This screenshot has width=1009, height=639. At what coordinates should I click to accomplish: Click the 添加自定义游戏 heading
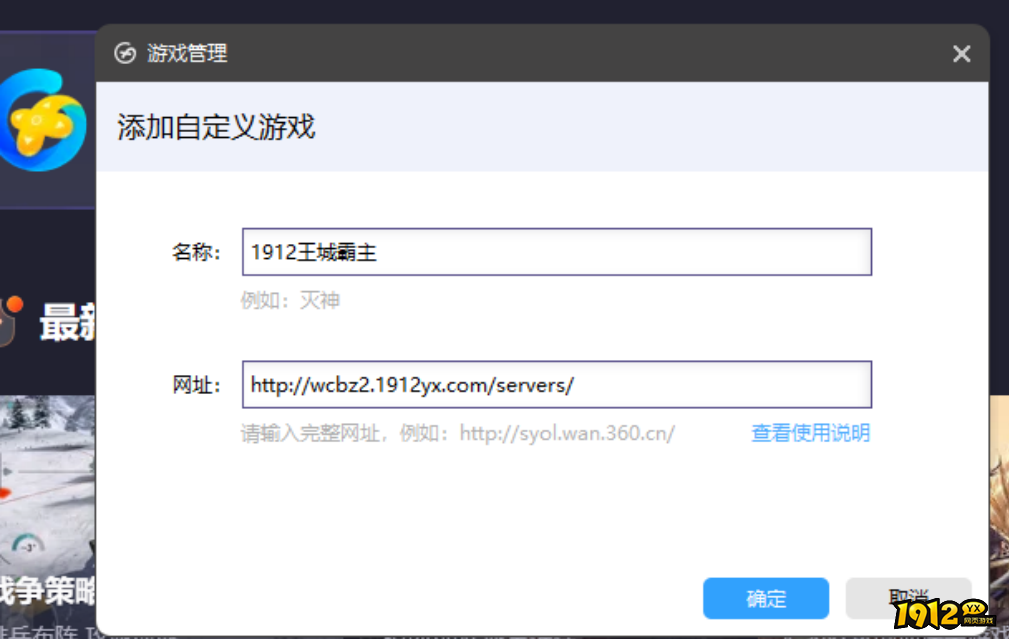click(x=216, y=127)
